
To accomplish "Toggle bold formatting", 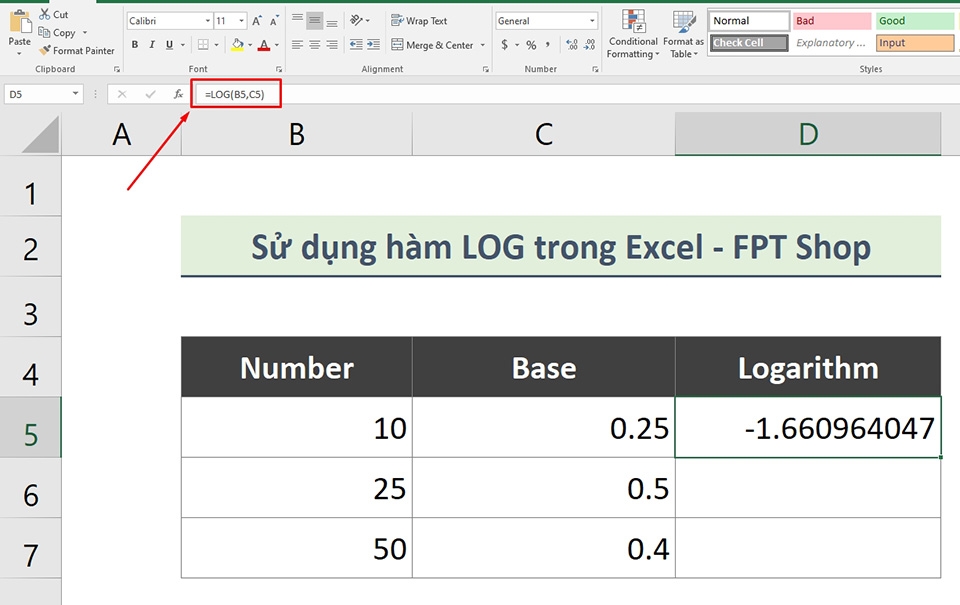I will (x=135, y=45).
